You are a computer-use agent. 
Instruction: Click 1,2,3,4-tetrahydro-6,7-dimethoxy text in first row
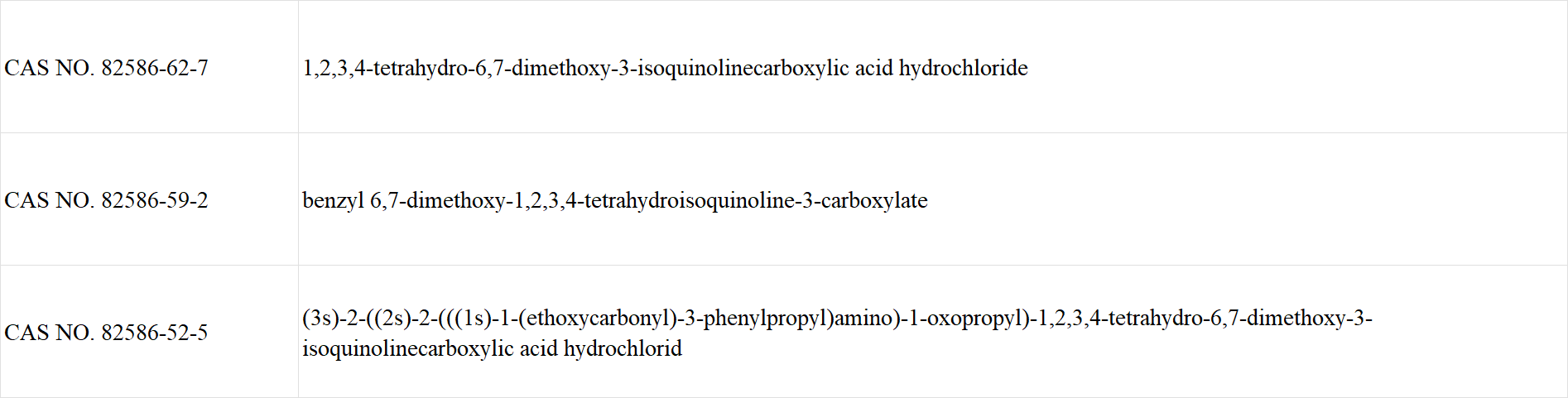click(x=456, y=68)
